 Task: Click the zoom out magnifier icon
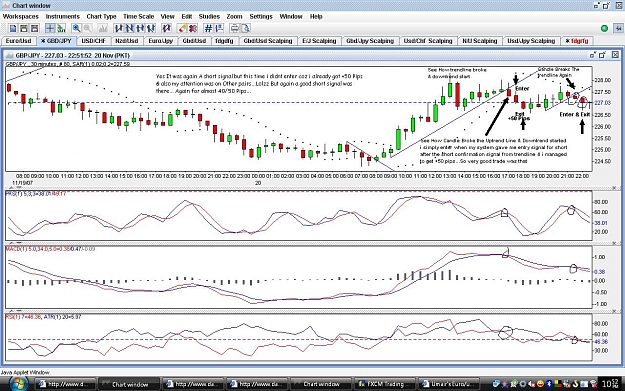pos(87,28)
